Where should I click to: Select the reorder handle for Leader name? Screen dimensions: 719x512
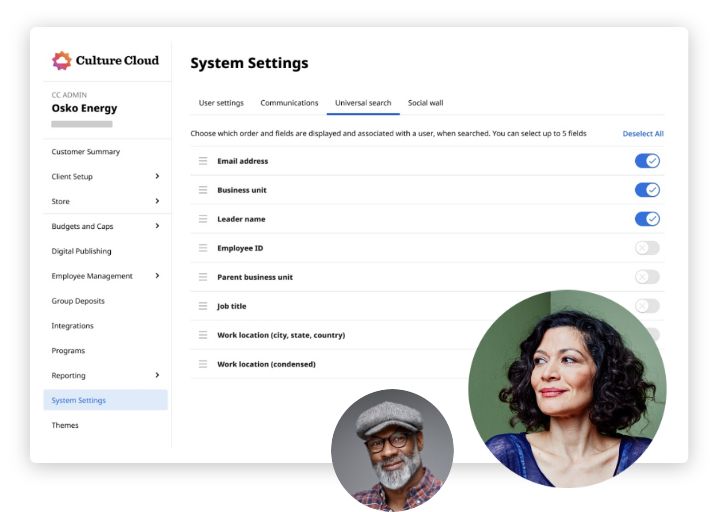point(203,219)
